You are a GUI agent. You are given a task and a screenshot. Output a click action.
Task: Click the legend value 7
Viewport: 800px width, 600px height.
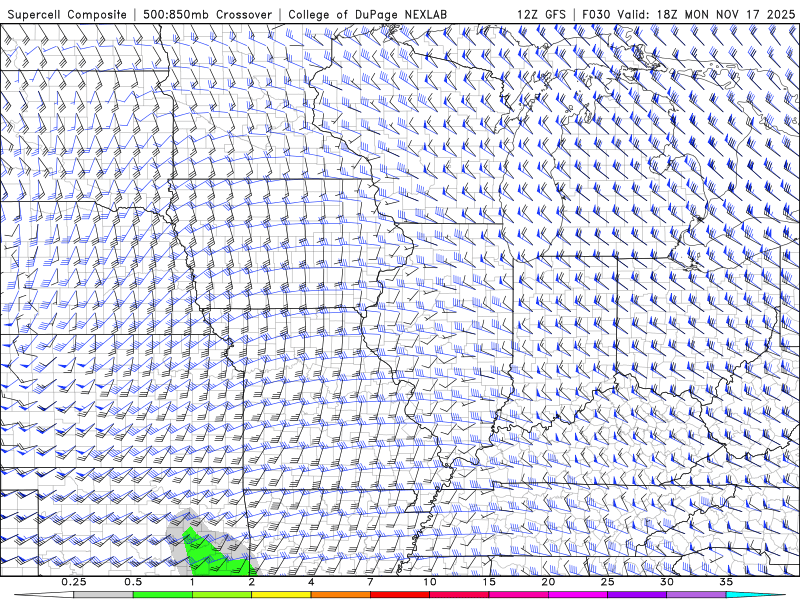pos(370,582)
